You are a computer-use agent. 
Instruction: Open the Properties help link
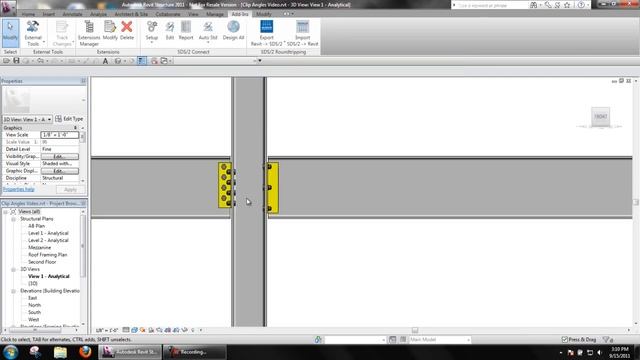click(x=19, y=189)
